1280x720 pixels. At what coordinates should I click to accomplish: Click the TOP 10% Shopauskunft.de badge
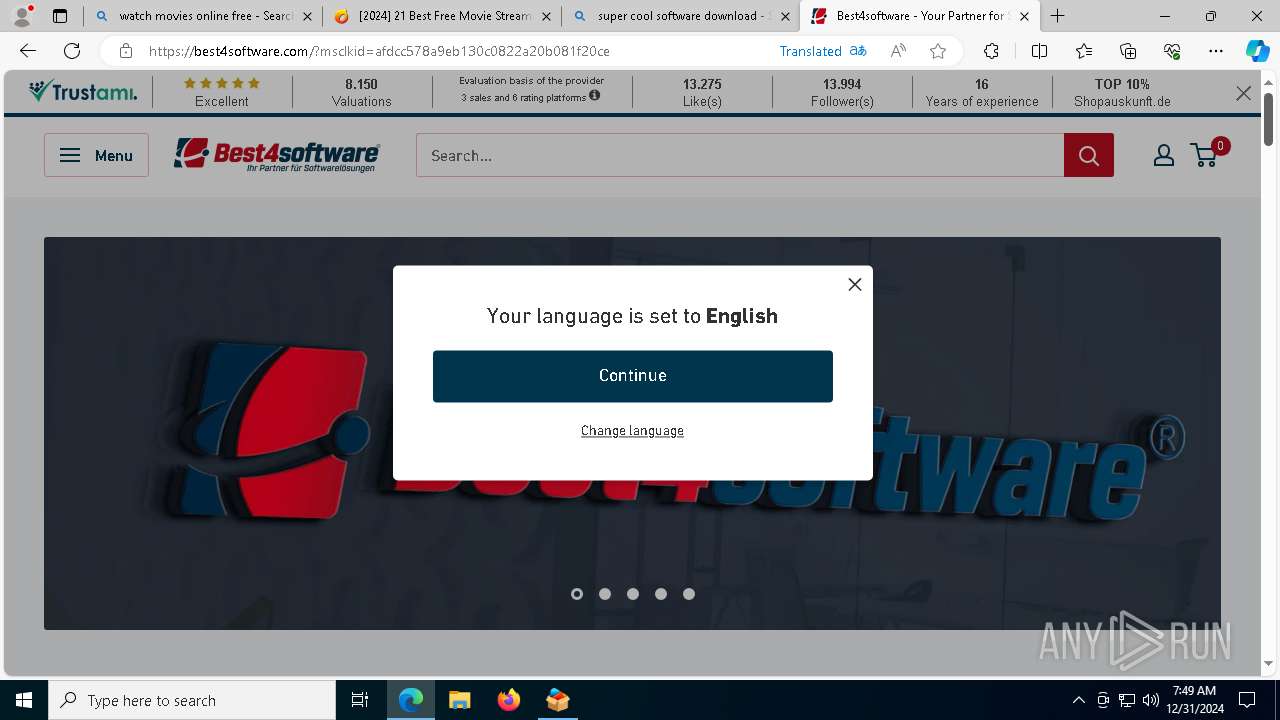click(1122, 93)
